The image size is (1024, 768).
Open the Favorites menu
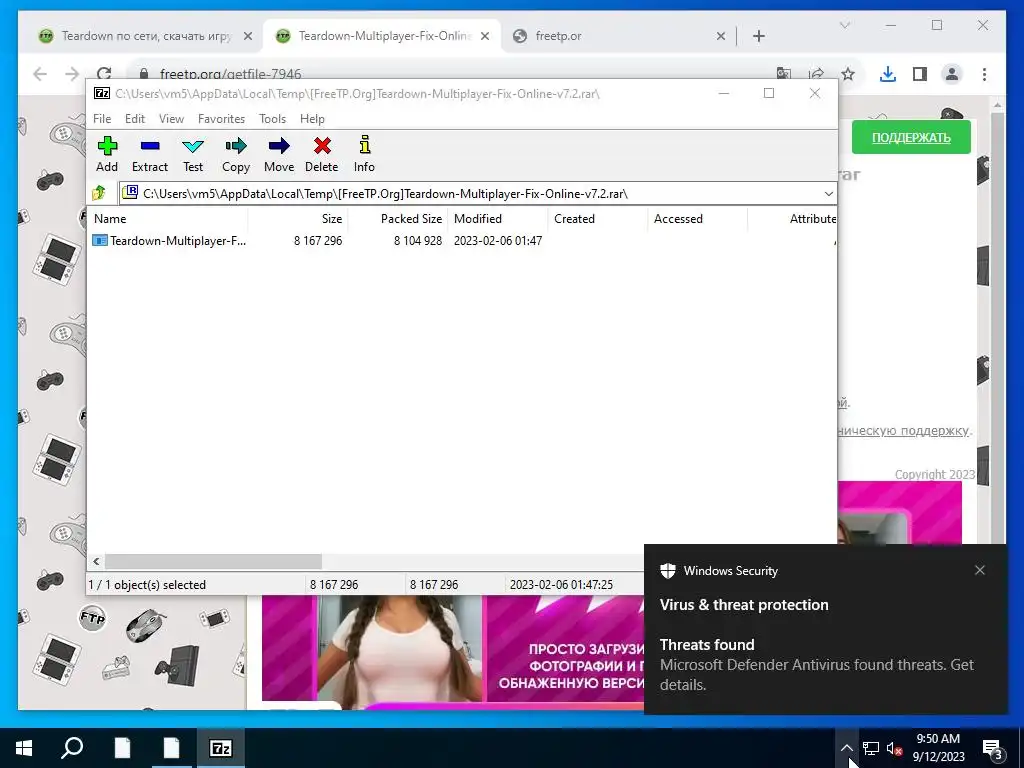(221, 119)
